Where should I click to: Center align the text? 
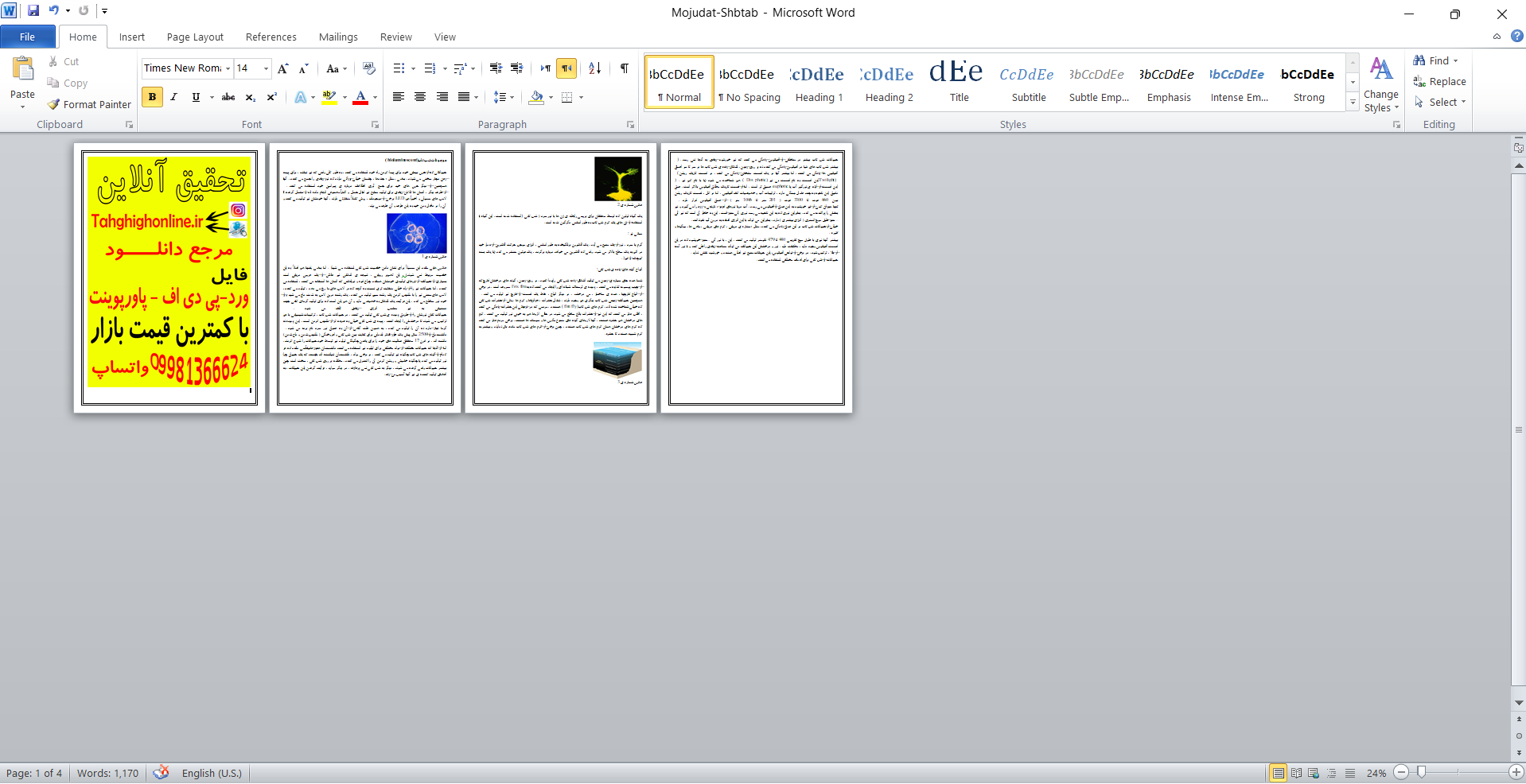(420, 97)
